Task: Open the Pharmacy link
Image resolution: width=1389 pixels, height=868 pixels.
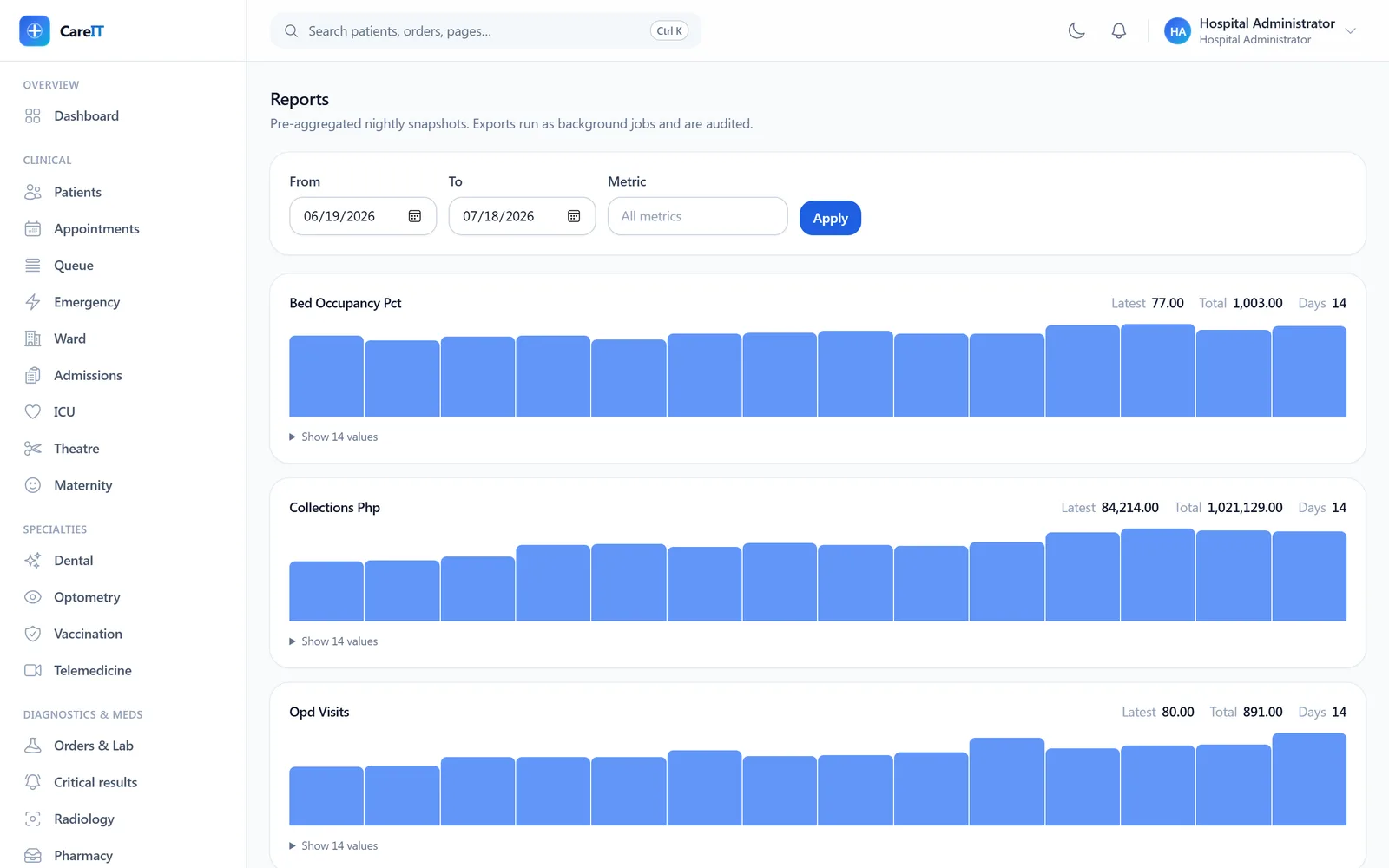Action: click(83, 856)
